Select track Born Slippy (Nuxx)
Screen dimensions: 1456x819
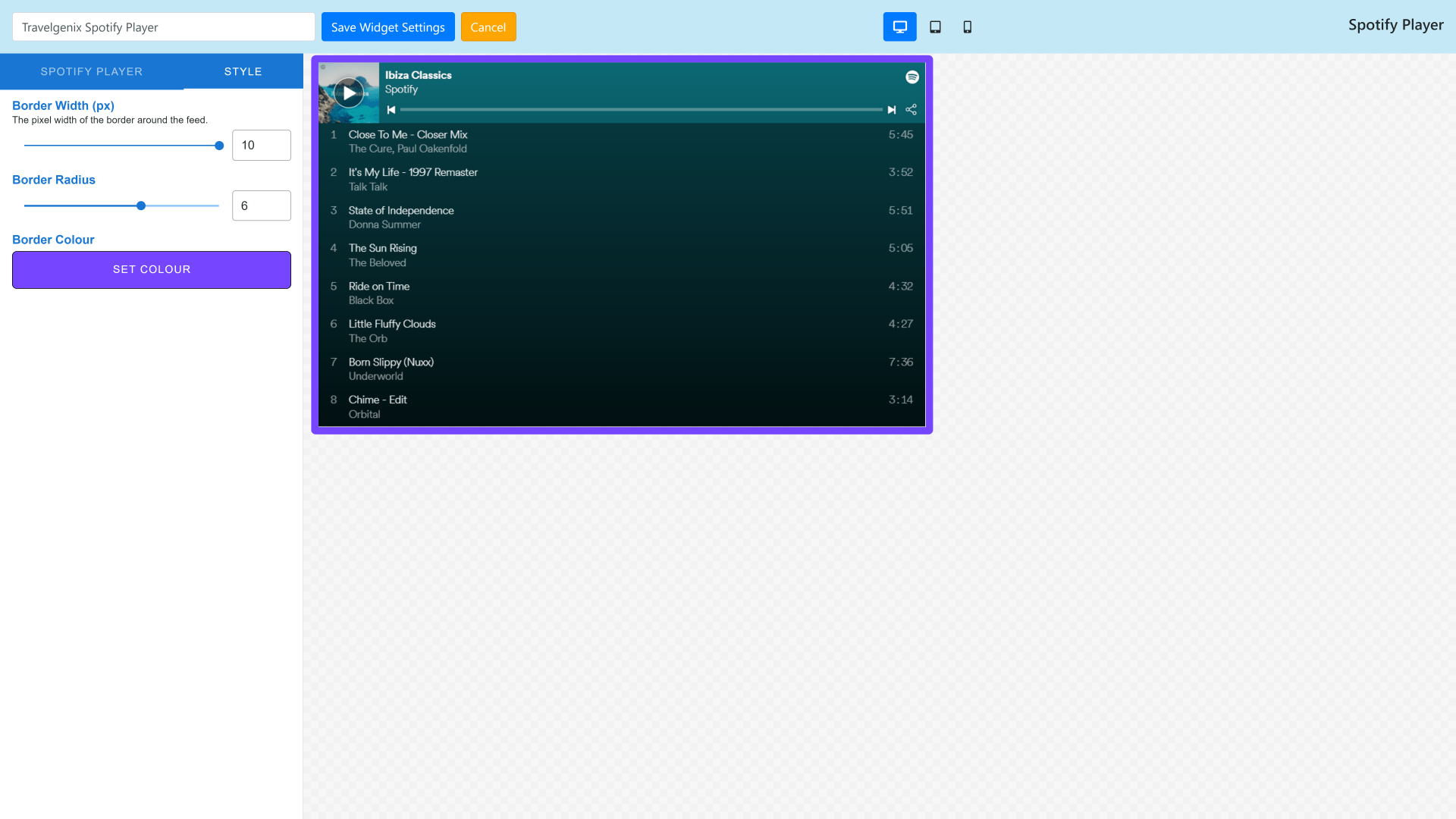point(622,369)
